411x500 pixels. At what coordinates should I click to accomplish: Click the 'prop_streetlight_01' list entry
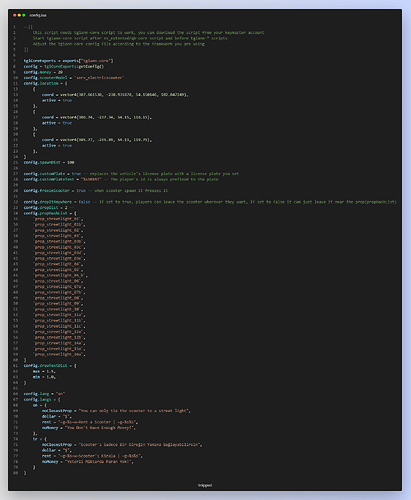[x=58, y=219]
